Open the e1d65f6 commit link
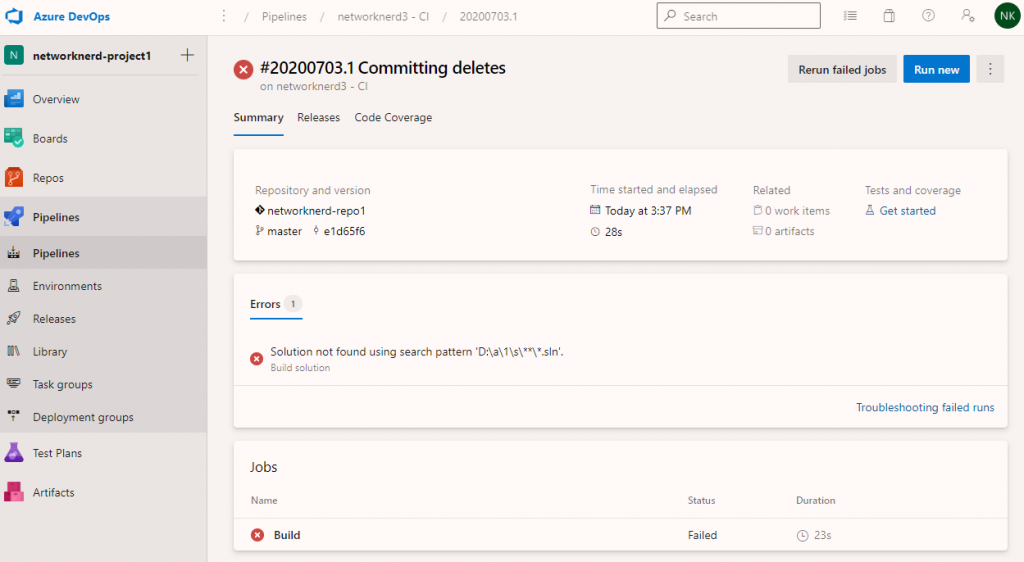 (x=344, y=231)
